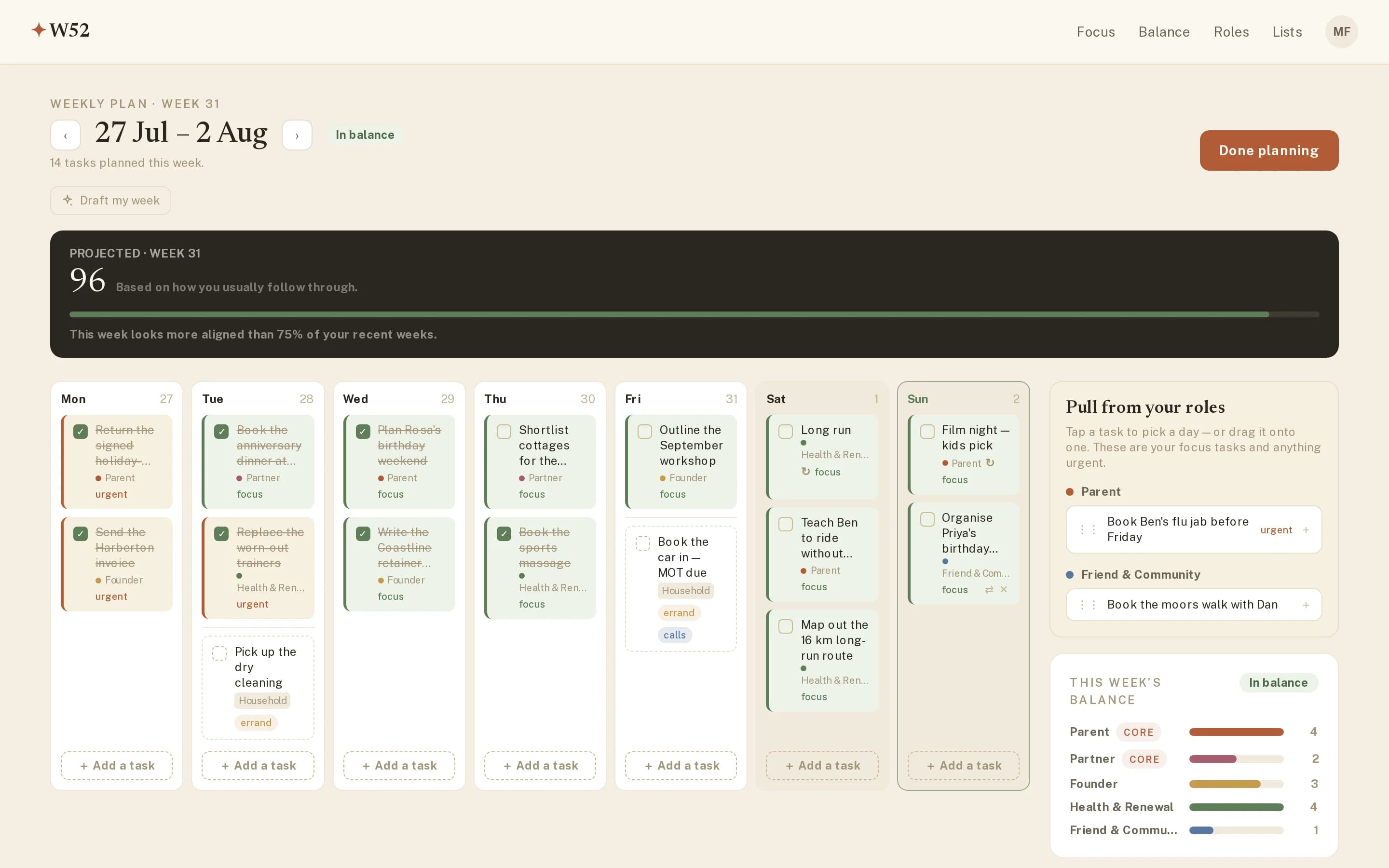Add a task to Wednesday
Screen dimensions: 1389x868
point(399,765)
